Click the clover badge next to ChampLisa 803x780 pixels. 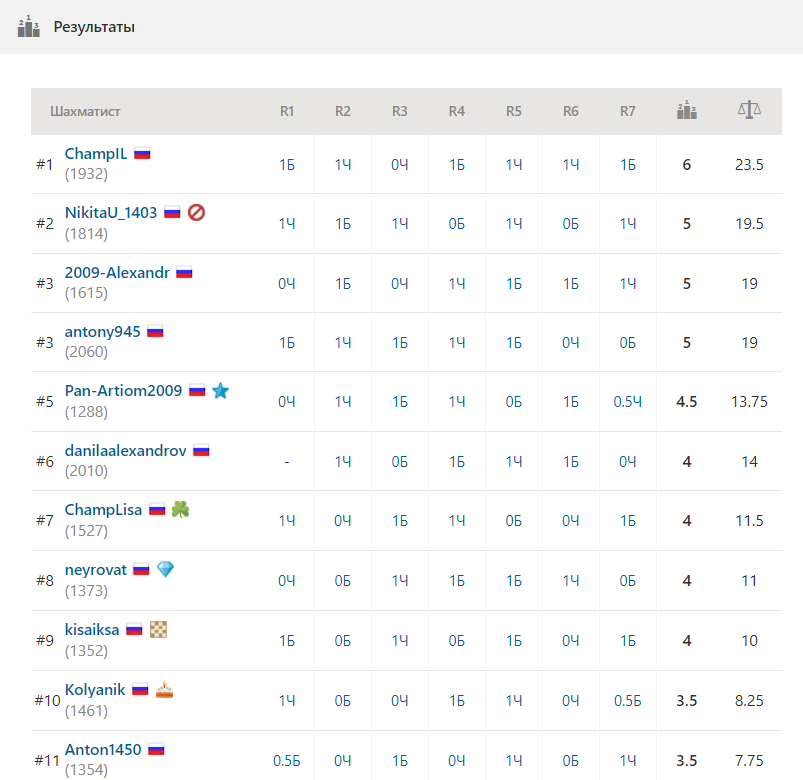click(180, 509)
